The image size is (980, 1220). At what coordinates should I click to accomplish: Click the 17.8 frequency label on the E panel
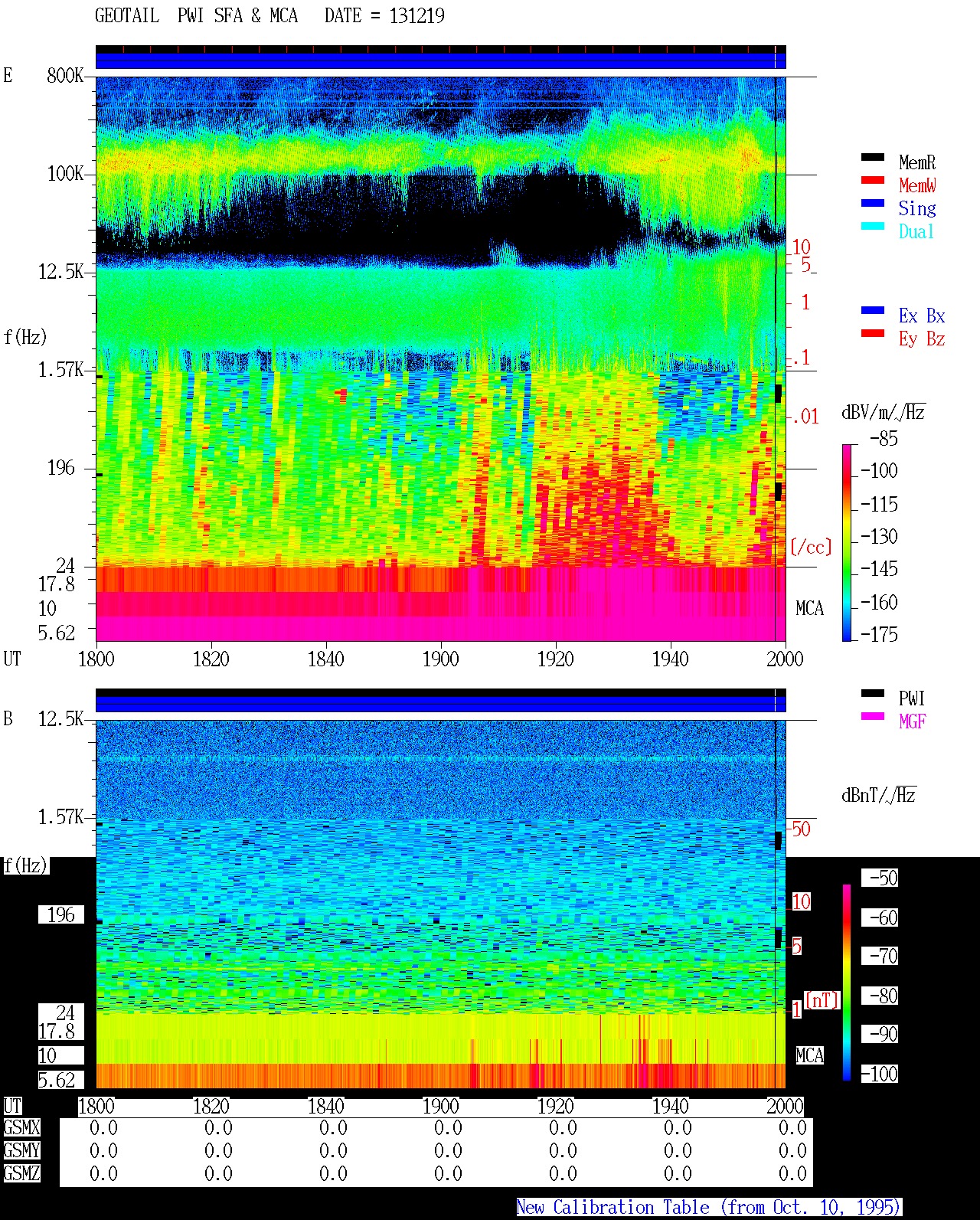point(57,584)
